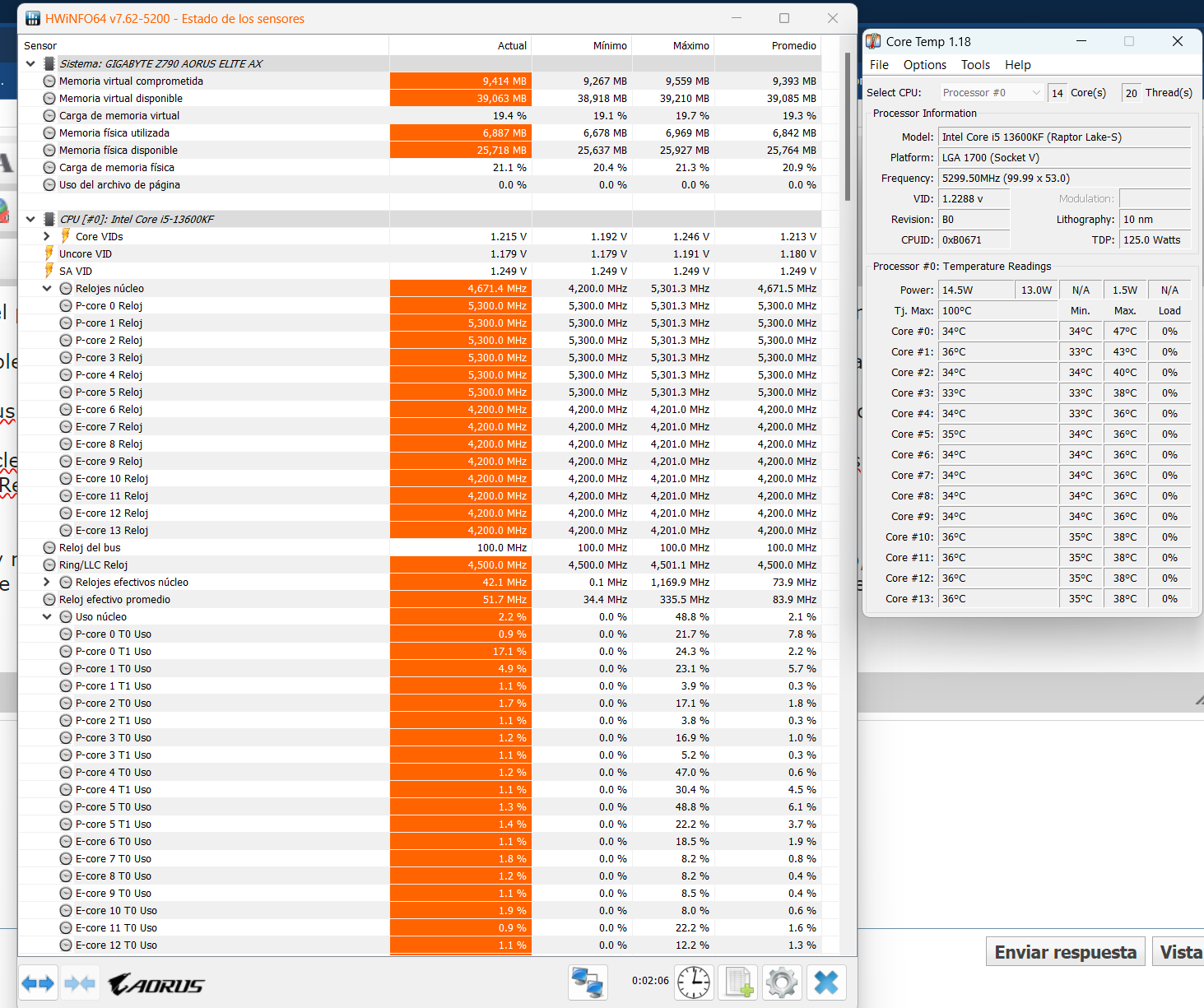
Task: Click the expand columns arrows button in HWiNFO
Action: [x=38, y=982]
